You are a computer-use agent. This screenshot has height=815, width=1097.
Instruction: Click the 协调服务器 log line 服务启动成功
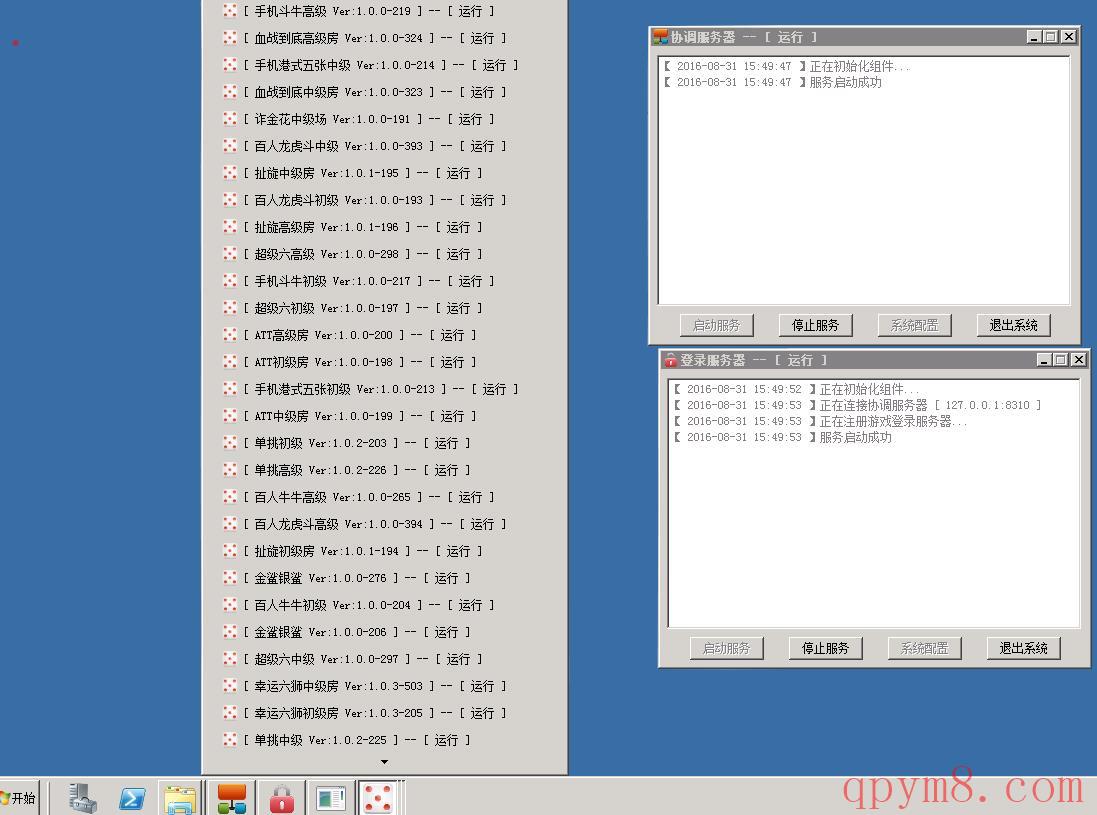tap(772, 83)
